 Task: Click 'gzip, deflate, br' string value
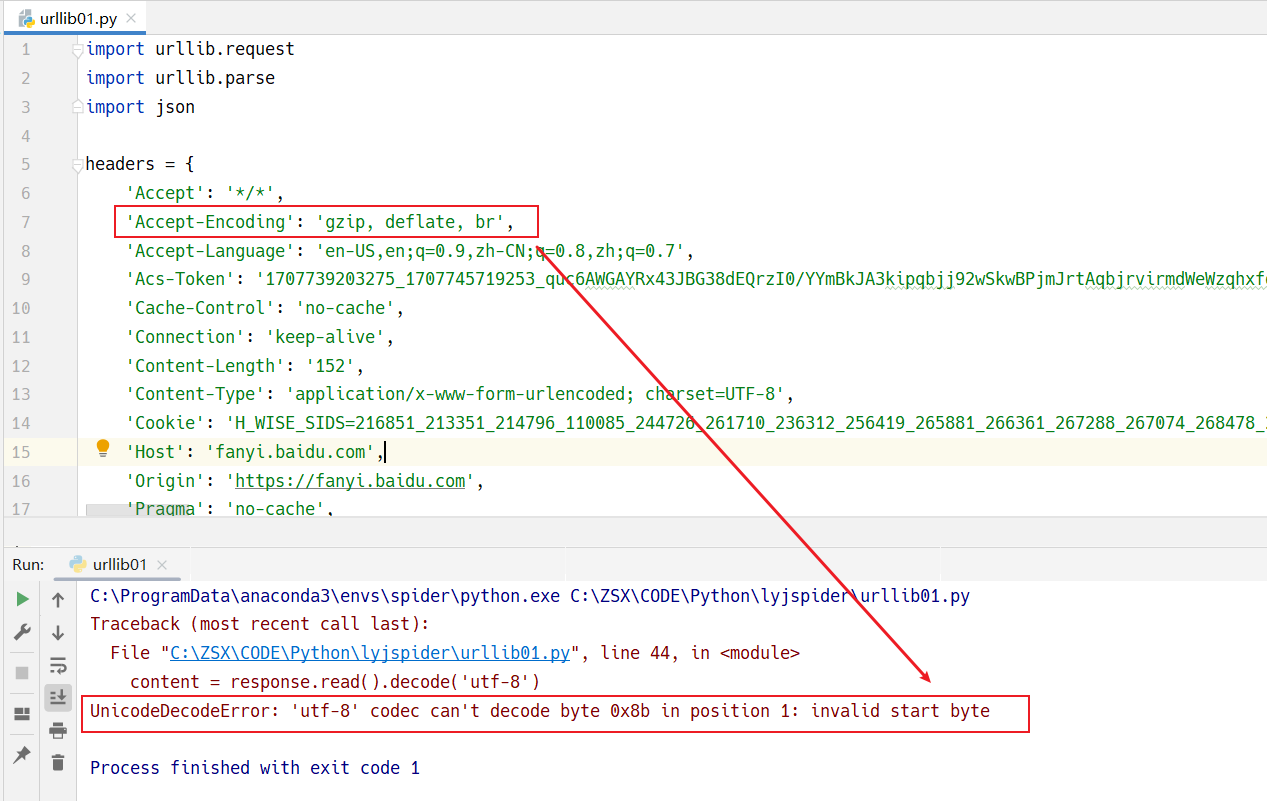coord(410,222)
